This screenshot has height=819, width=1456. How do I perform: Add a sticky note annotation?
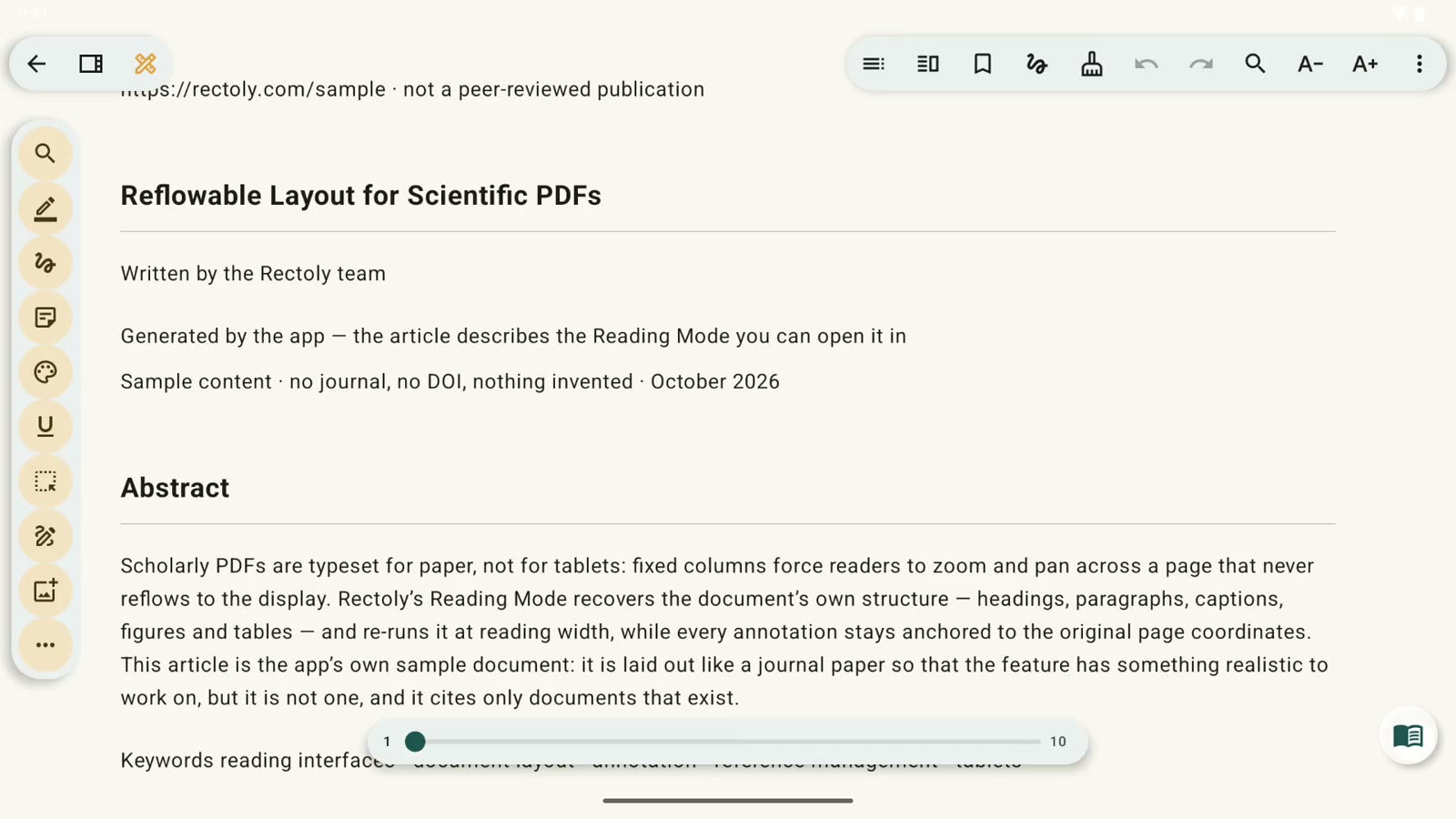tap(45, 318)
